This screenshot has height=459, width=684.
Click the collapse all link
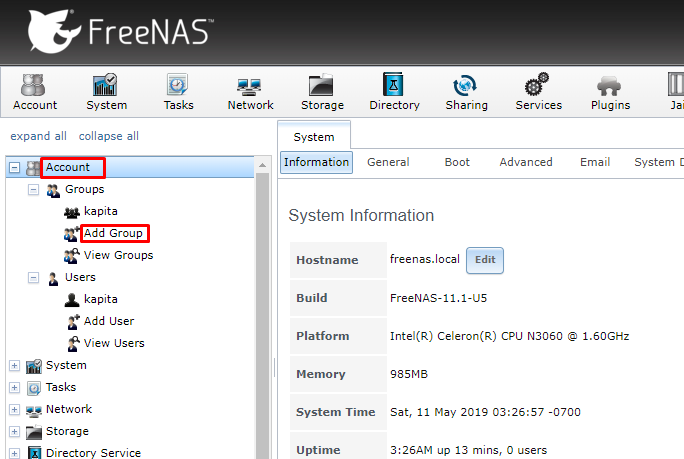(109, 136)
